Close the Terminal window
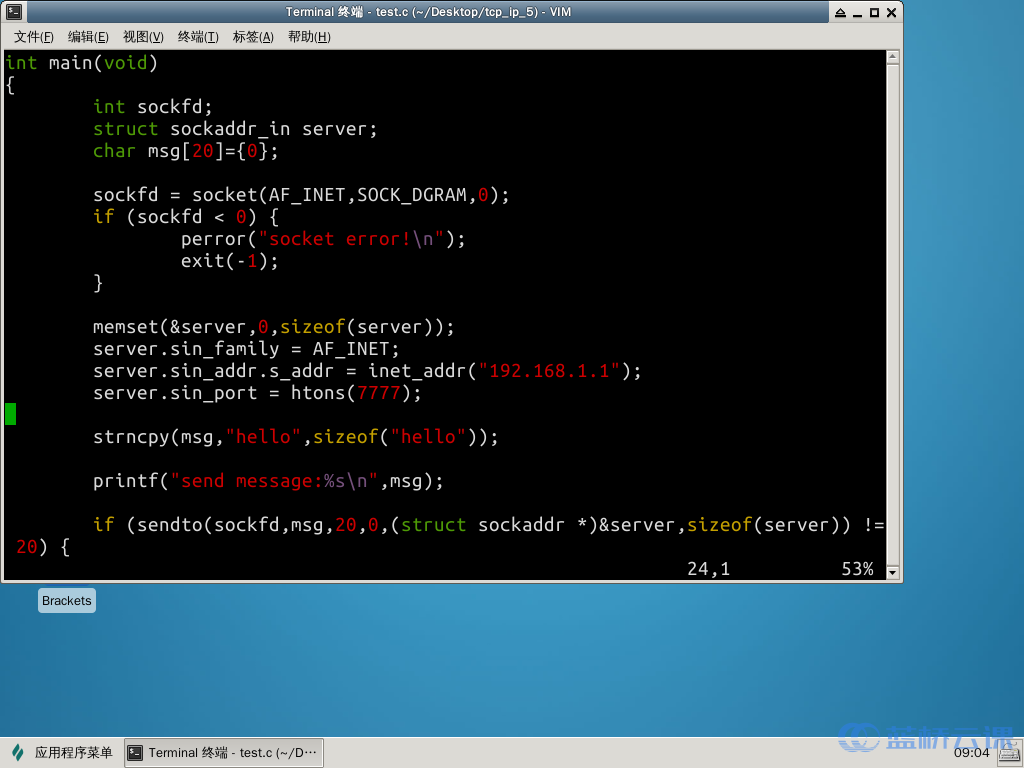Viewport: 1024px width, 768px height. [x=891, y=12]
